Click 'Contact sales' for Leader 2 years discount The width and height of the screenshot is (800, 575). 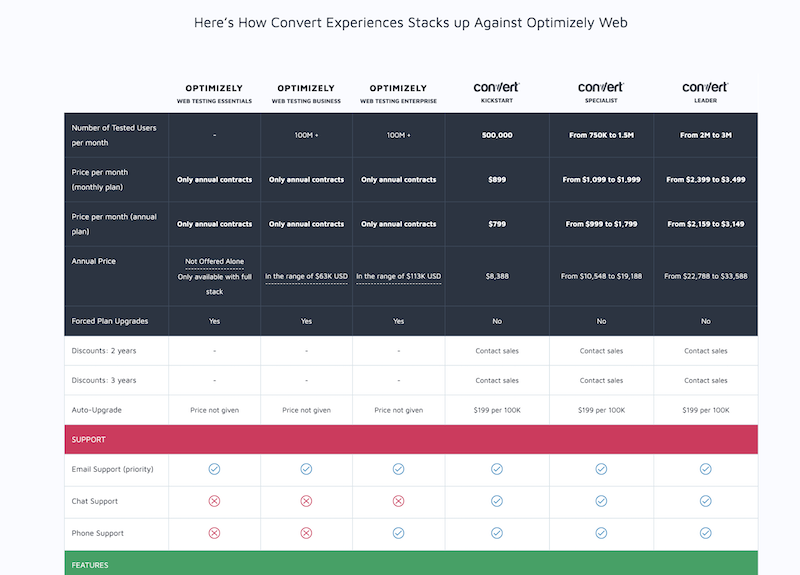tap(706, 351)
